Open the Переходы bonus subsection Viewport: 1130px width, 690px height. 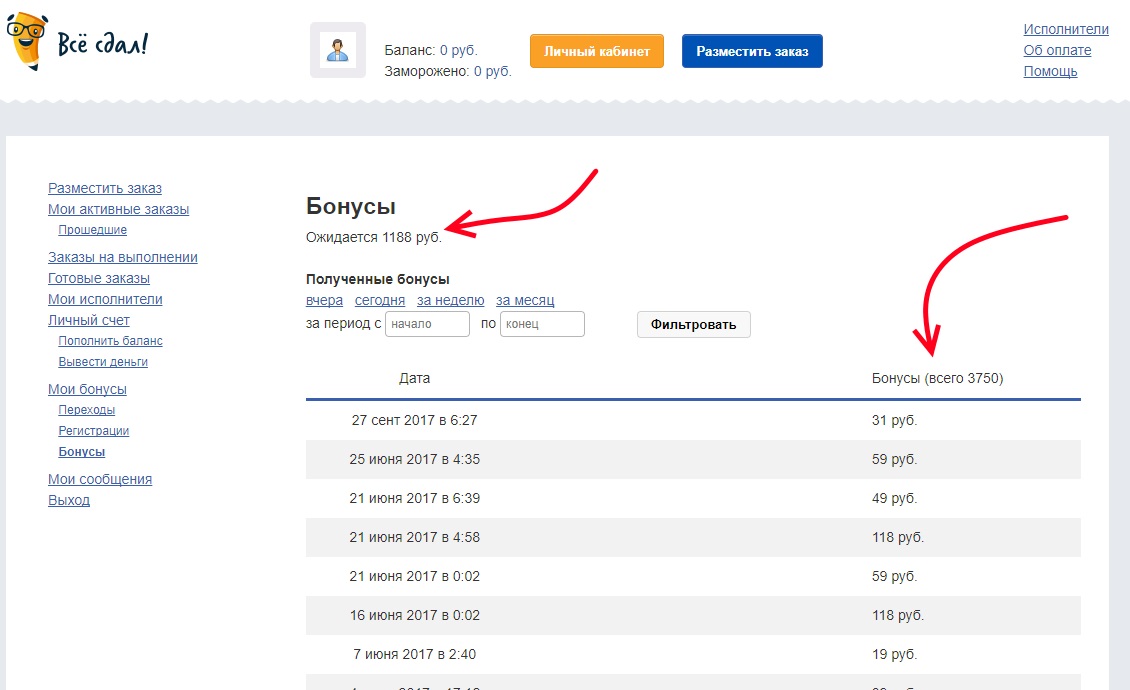[86, 410]
